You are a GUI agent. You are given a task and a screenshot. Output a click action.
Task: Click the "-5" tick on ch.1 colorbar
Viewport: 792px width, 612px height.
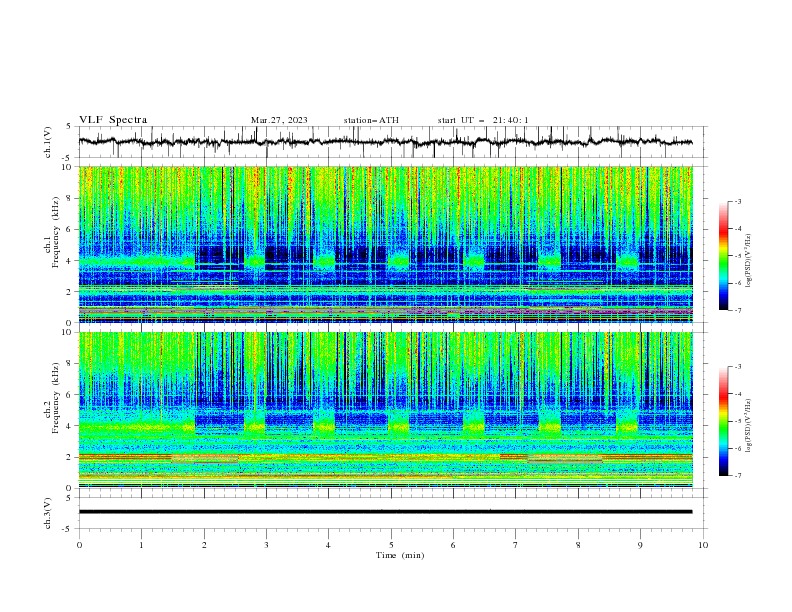point(738,256)
